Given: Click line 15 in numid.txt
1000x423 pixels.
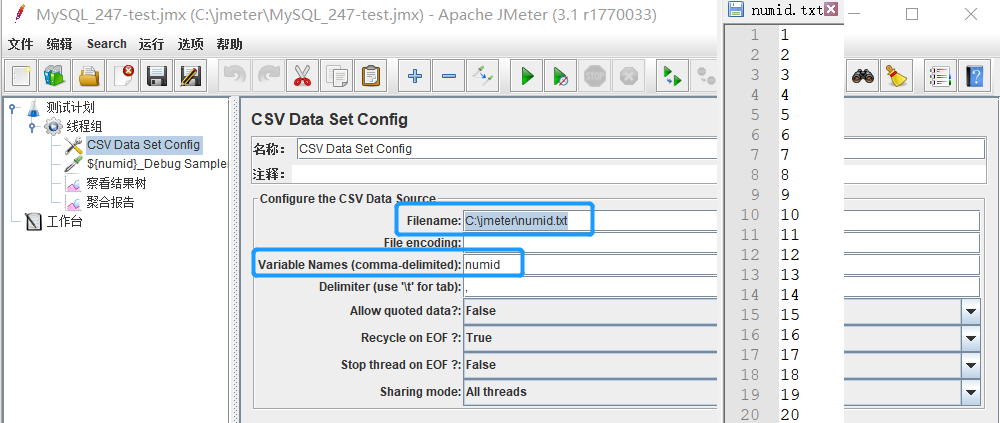Looking at the screenshot, I should click(790, 315).
